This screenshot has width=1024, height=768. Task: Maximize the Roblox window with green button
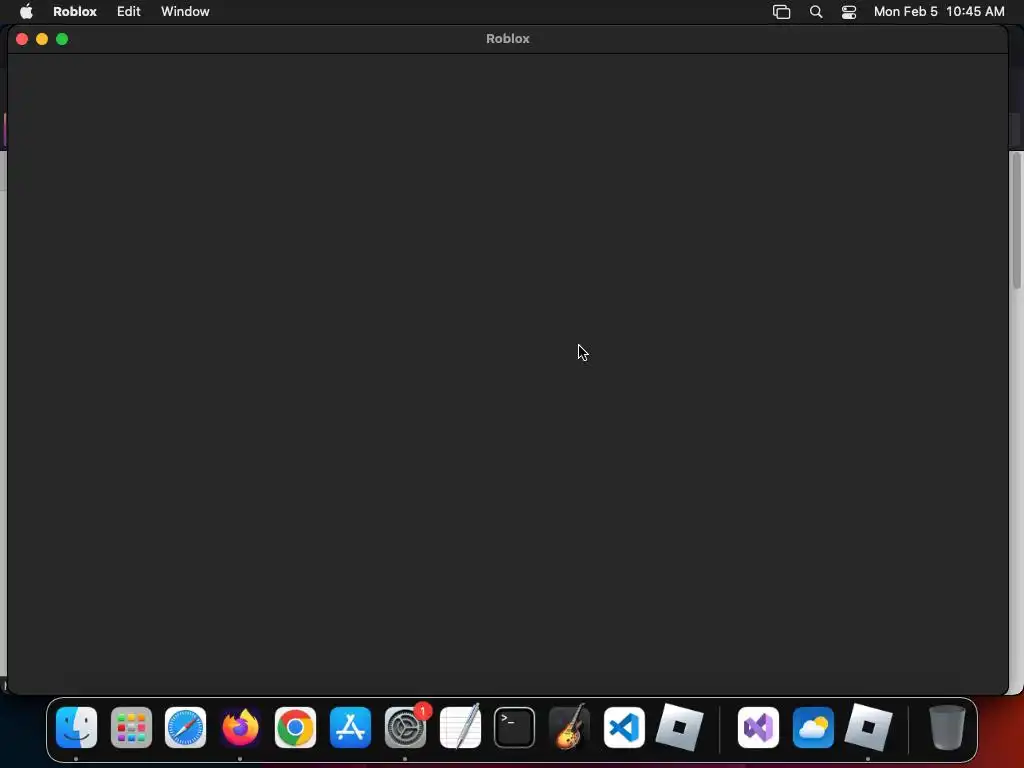click(62, 39)
